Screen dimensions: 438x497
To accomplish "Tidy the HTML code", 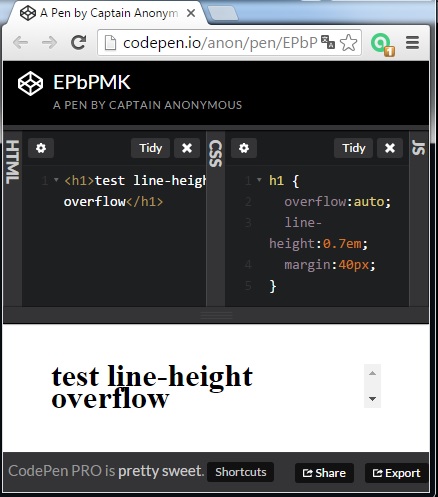I will point(151,148).
